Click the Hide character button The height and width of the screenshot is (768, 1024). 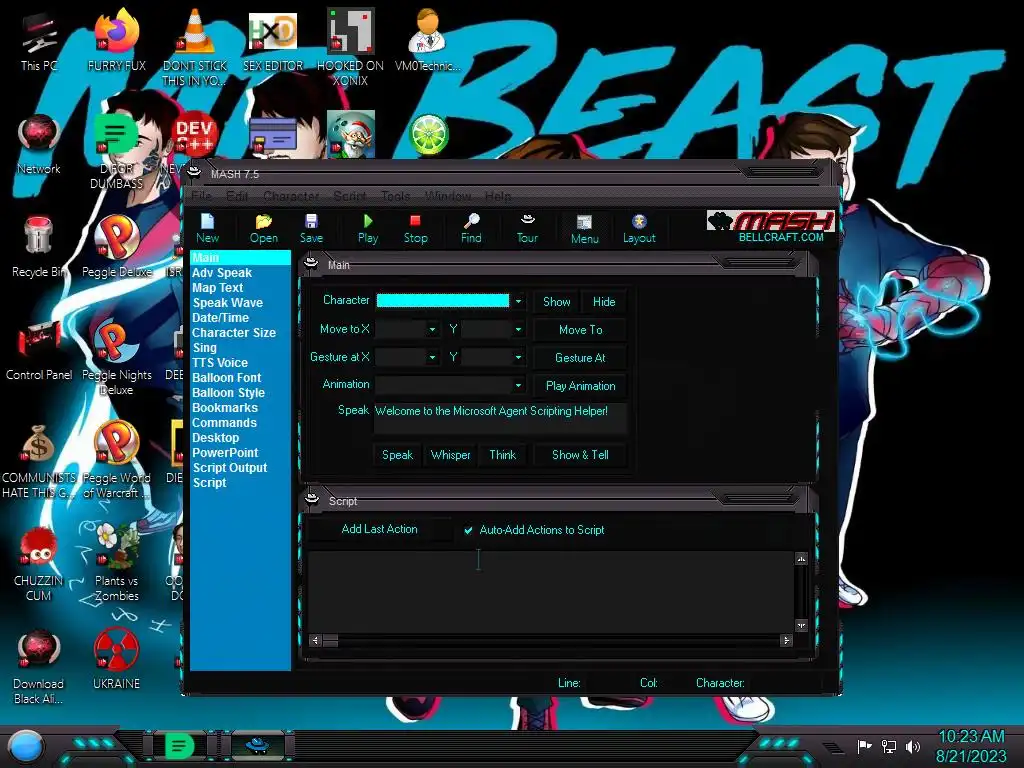coord(604,302)
